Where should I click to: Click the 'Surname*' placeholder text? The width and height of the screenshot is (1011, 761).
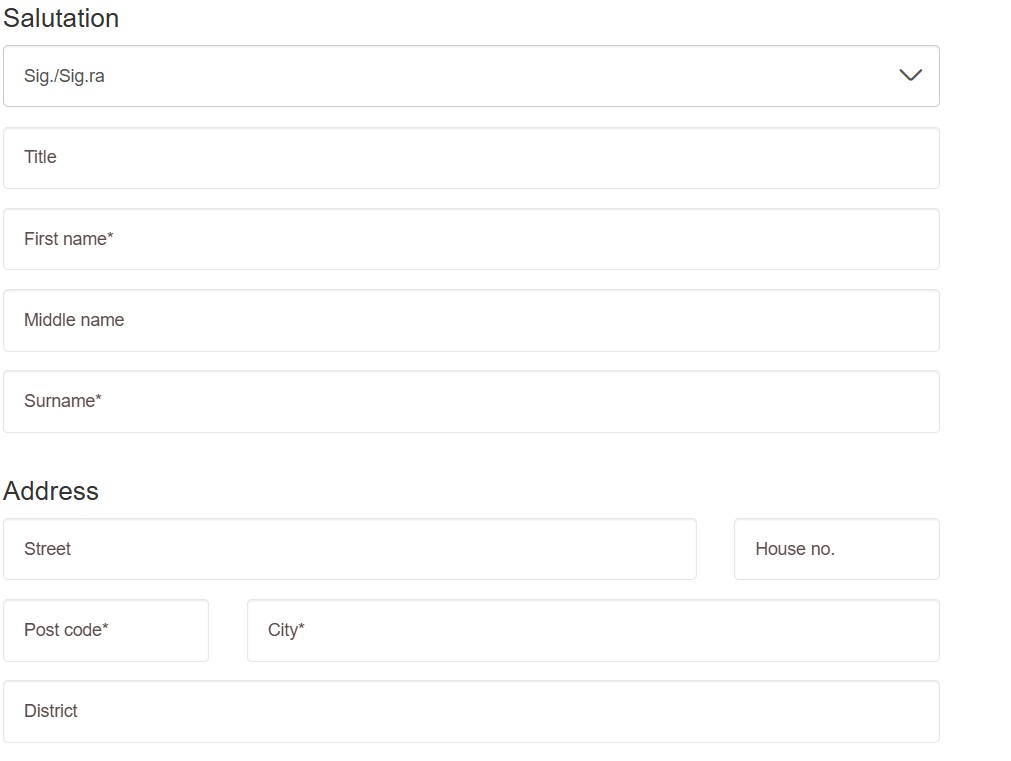[63, 401]
